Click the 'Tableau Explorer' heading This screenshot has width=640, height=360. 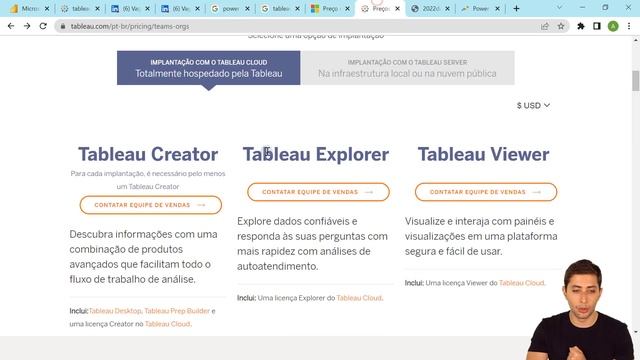[x=316, y=154]
